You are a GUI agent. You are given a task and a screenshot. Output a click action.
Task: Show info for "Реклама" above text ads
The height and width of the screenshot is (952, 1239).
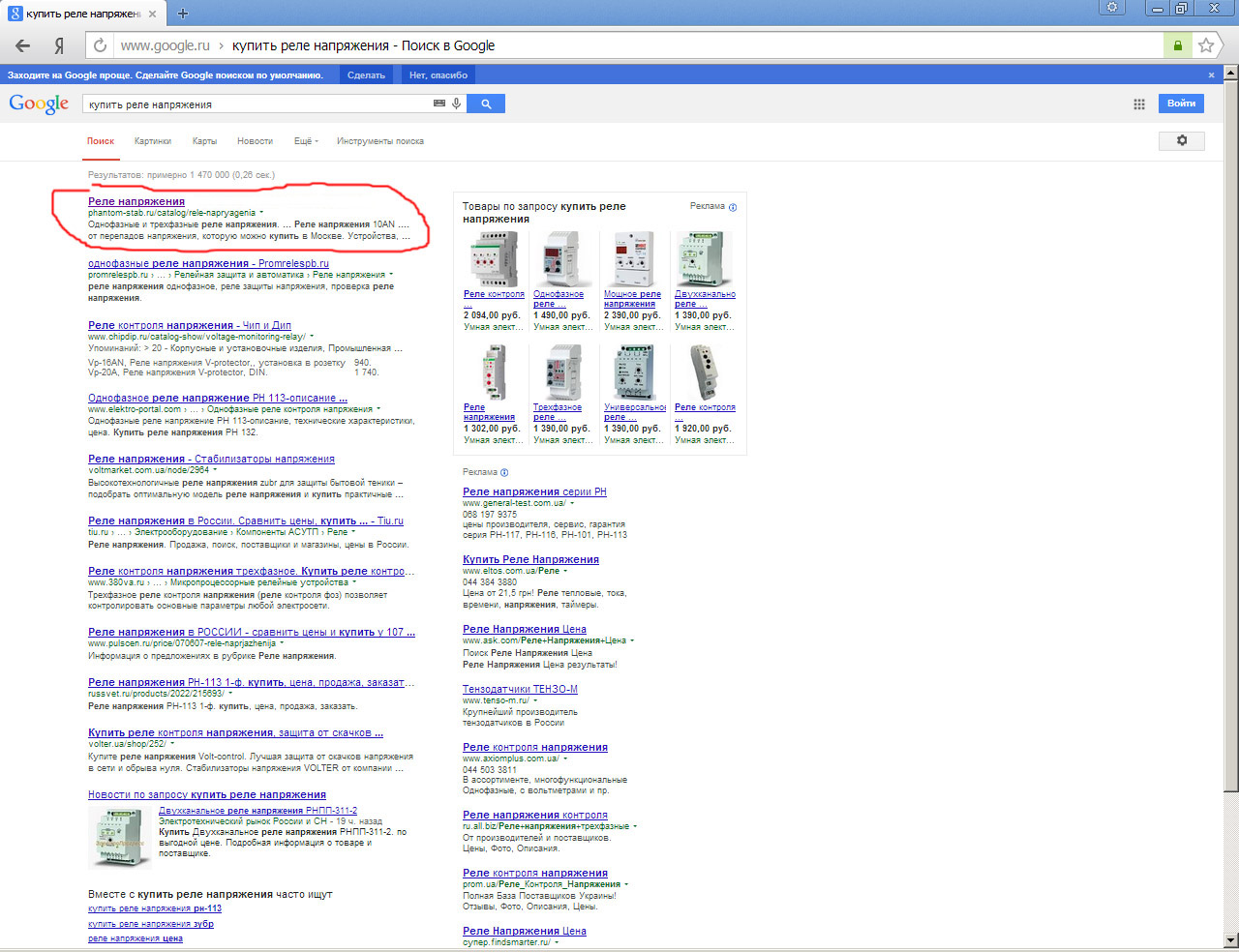504,473
